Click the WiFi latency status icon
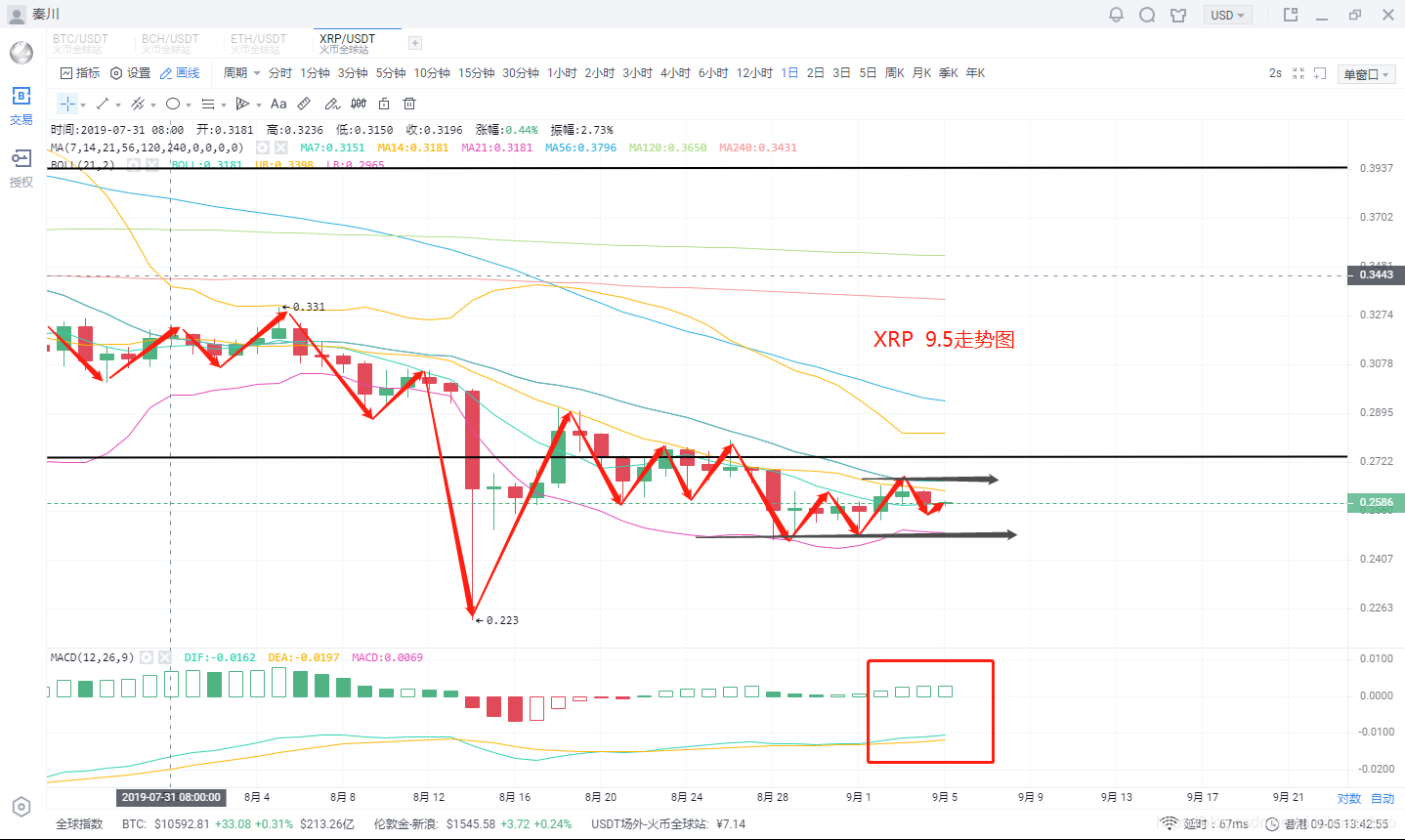The height and width of the screenshot is (840, 1405). [1170, 823]
